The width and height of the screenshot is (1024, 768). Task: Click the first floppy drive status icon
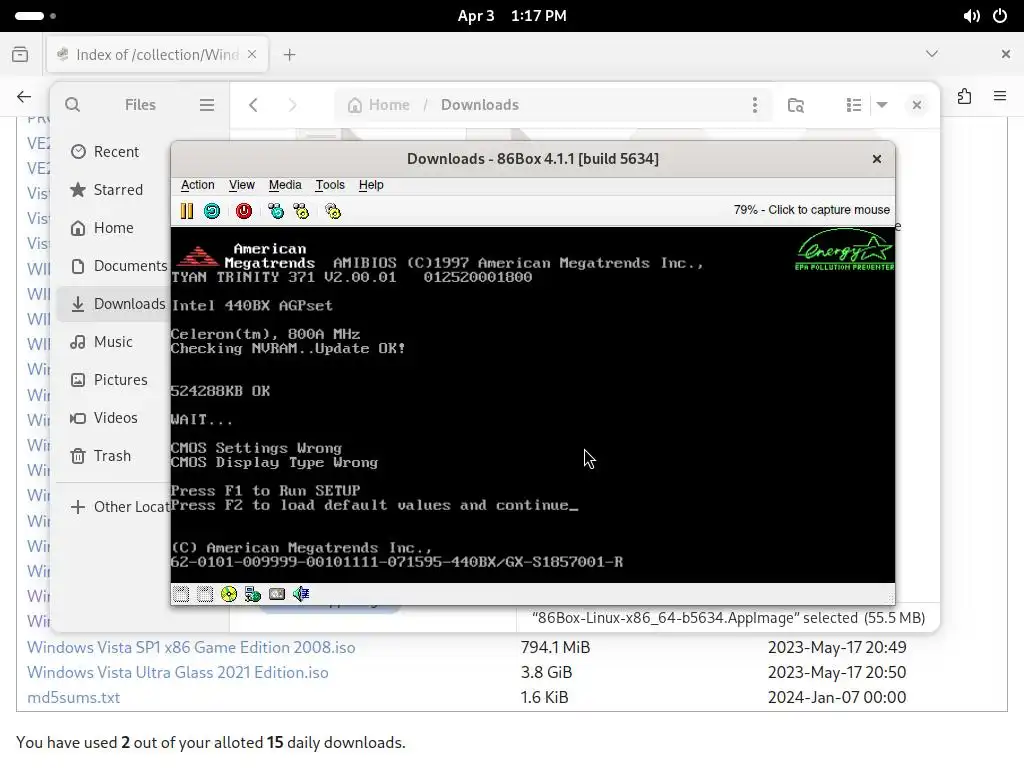coord(182,594)
